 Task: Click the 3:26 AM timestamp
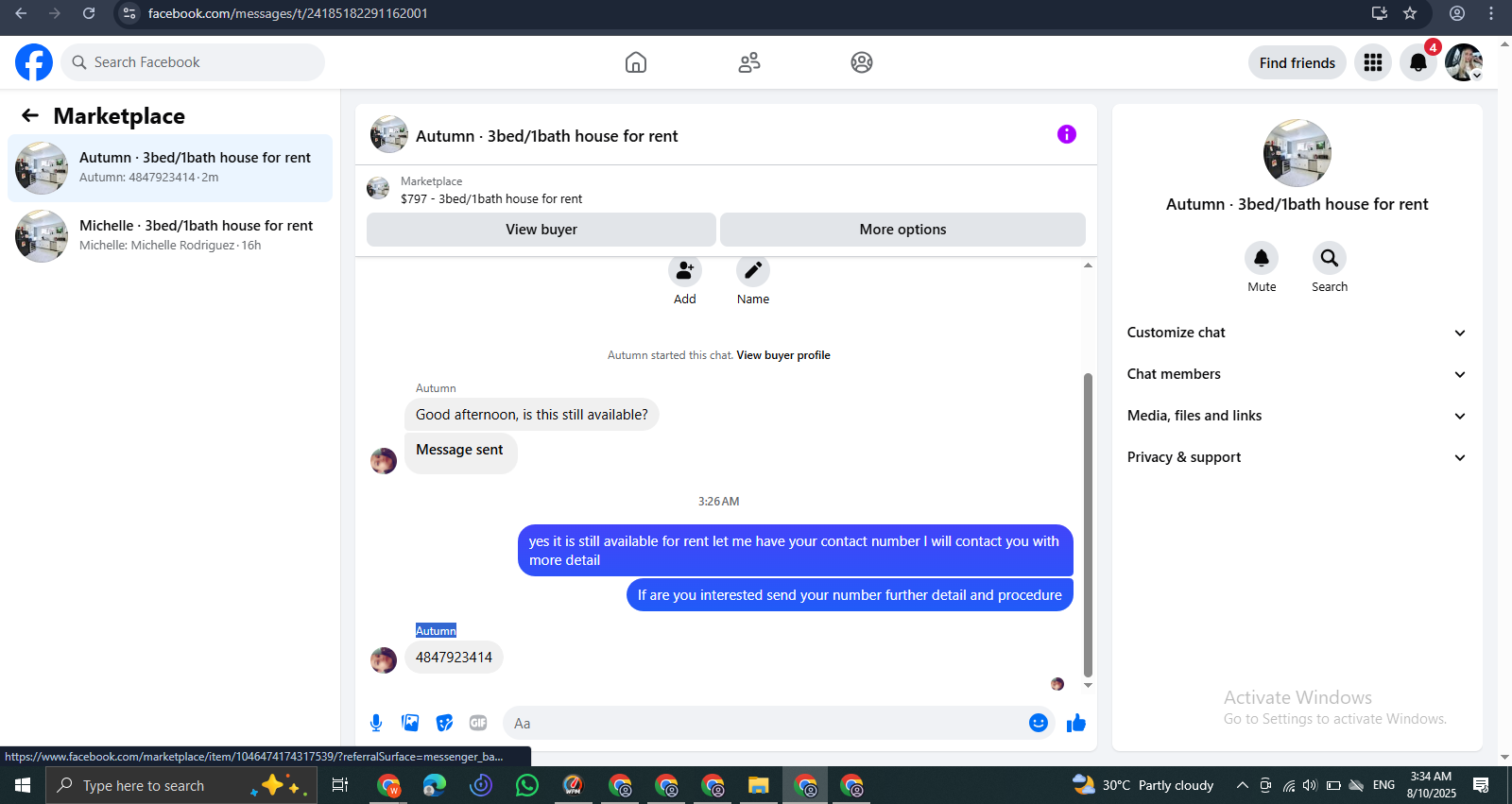click(719, 502)
